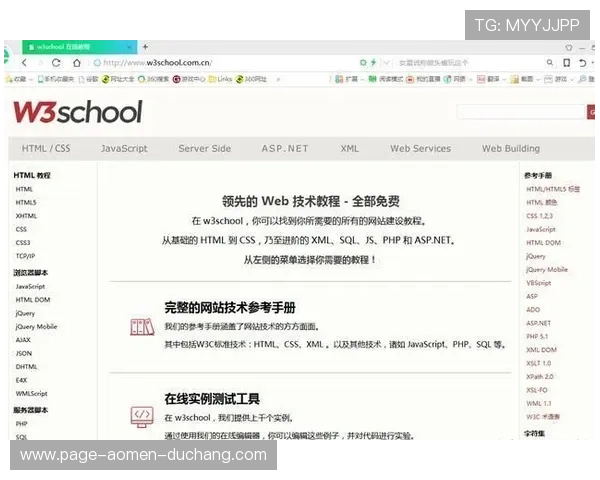Open the 翻译 translate dropdown
Image resolution: width=600 pixels, height=480 pixels.
click(491, 79)
